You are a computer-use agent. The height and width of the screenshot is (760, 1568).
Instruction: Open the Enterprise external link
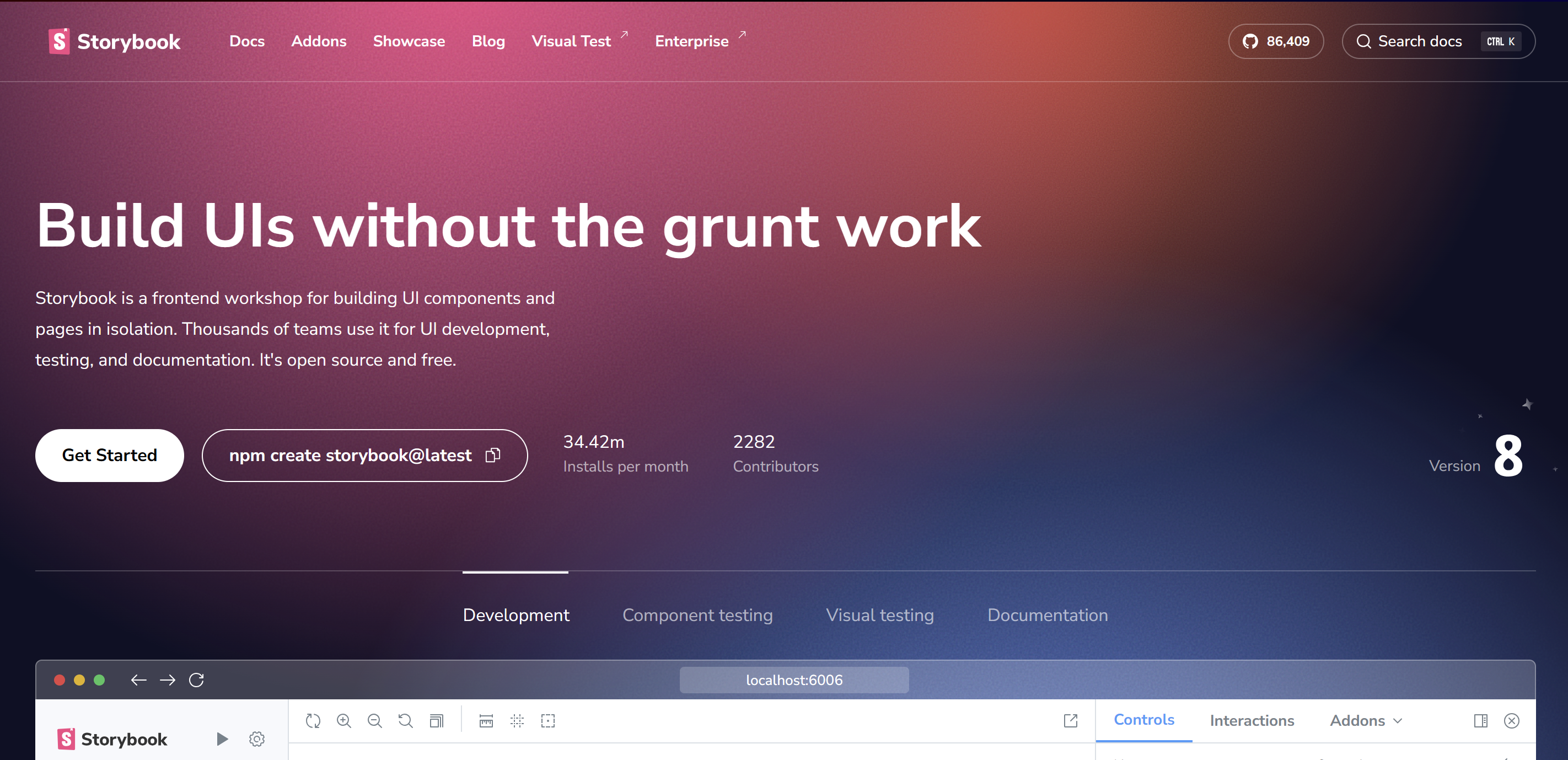pos(700,40)
